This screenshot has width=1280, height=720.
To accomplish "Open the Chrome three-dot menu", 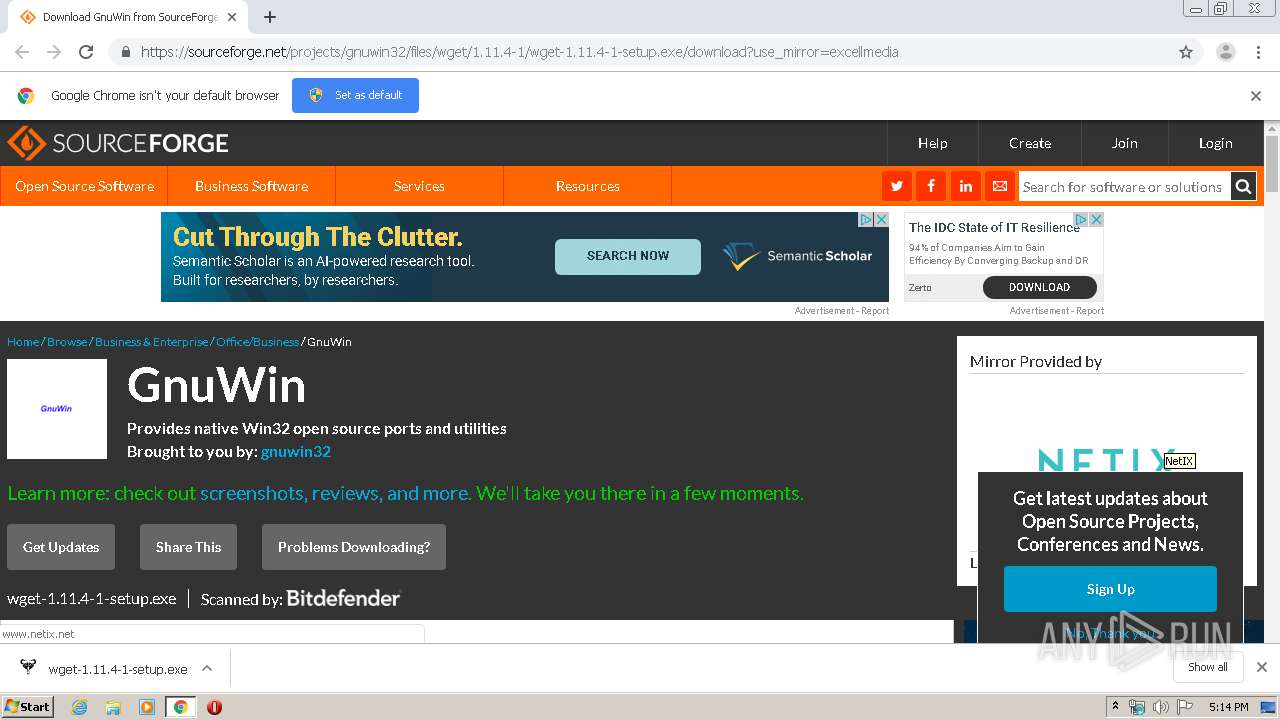I will pyautogui.click(x=1258, y=52).
